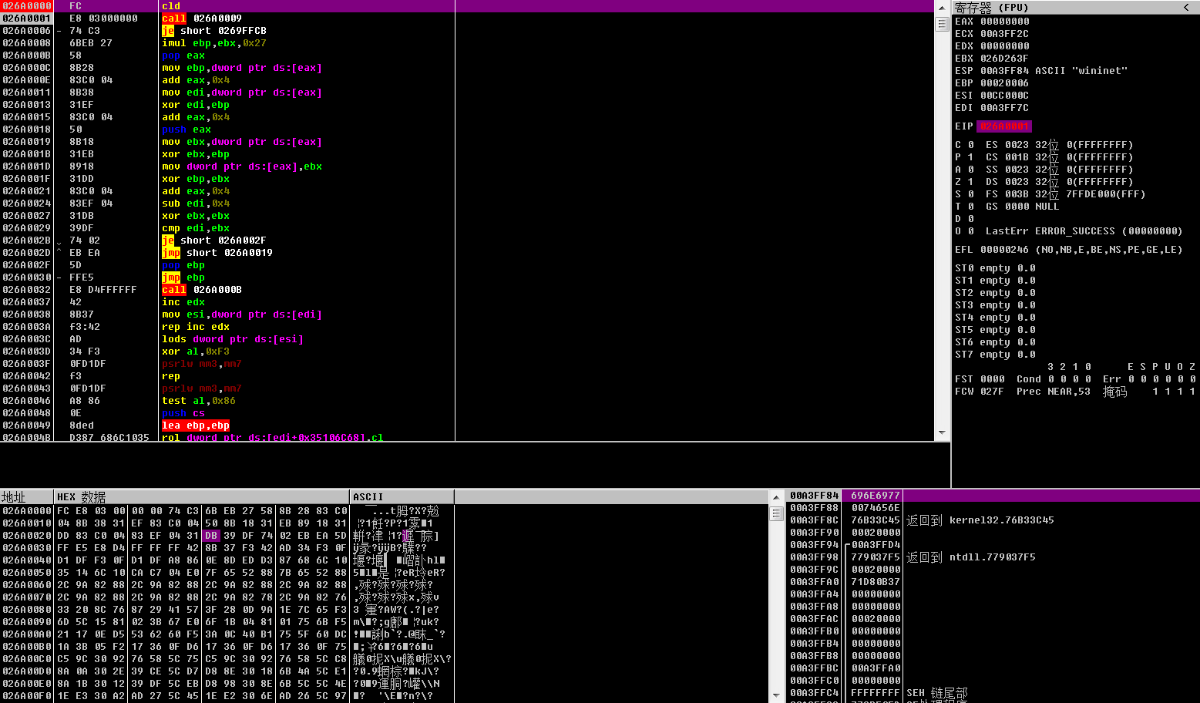Select the EBX register value 026D263F
The height and width of the screenshot is (703, 1200).
[1004, 58]
